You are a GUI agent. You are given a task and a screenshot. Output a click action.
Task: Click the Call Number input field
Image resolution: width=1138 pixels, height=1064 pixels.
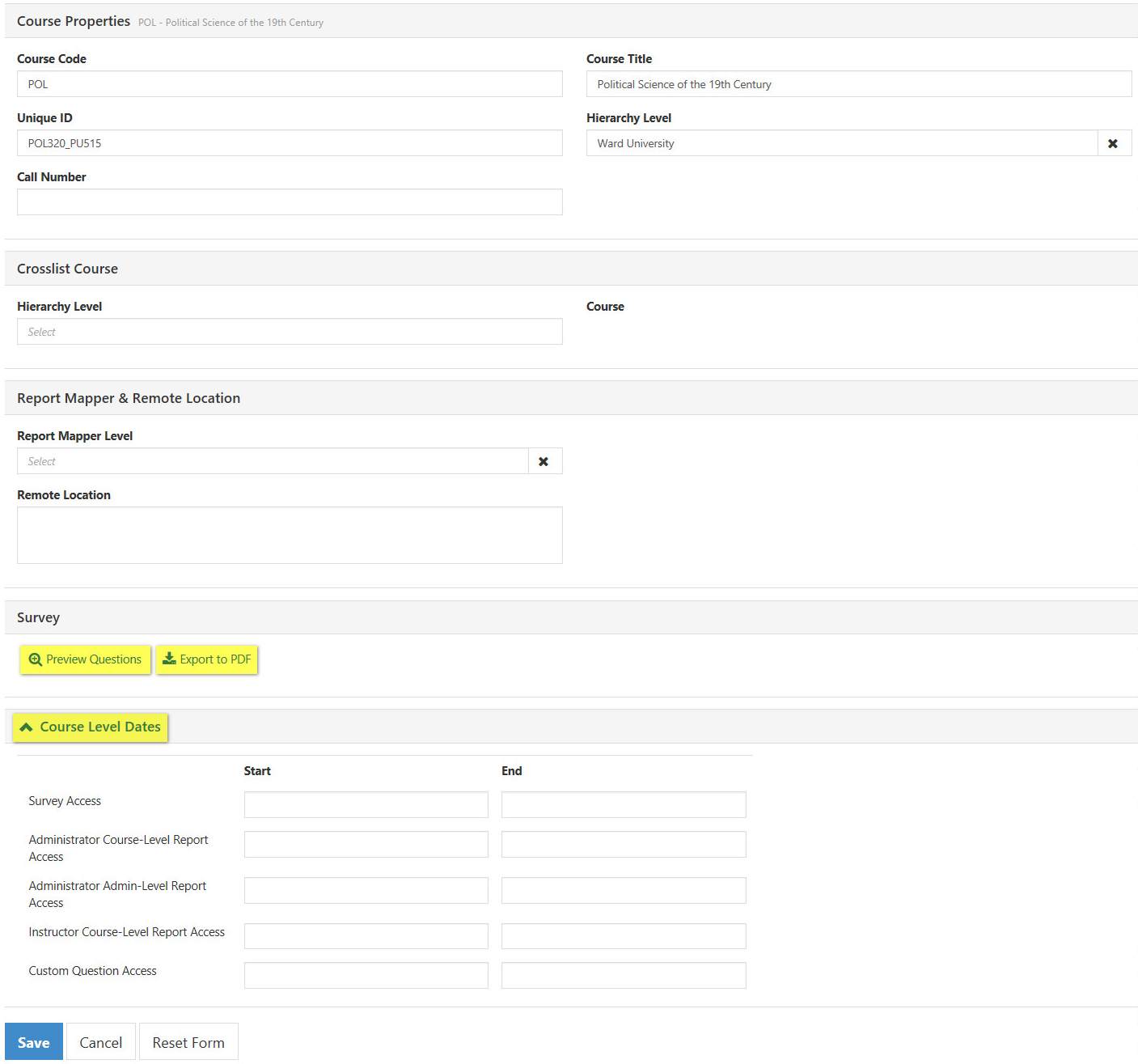(x=290, y=202)
